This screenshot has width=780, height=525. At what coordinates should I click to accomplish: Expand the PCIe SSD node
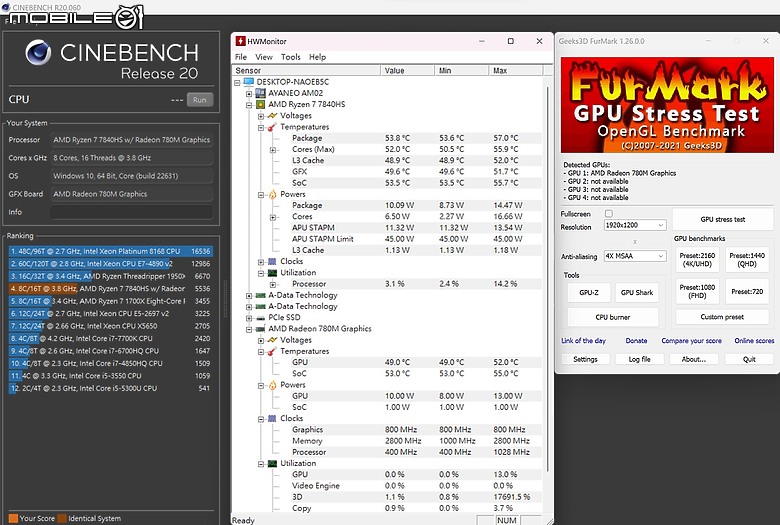coord(249,318)
